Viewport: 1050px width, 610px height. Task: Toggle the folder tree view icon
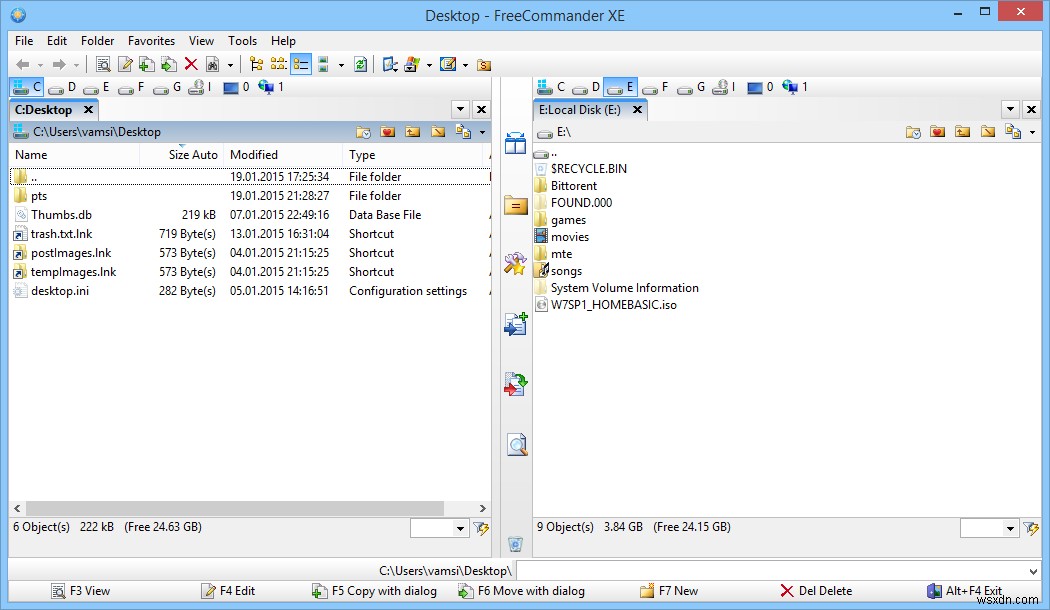(256, 64)
